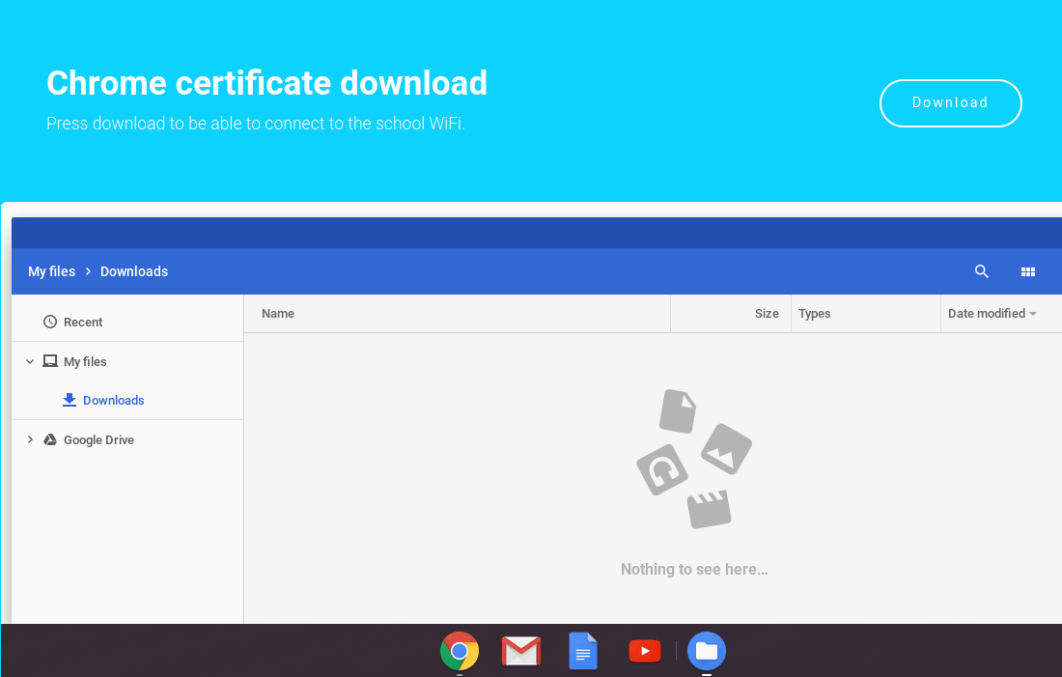Open YouTube from the shelf
The height and width of the screenshot is (677, 1062).
(x=644, y=651)
